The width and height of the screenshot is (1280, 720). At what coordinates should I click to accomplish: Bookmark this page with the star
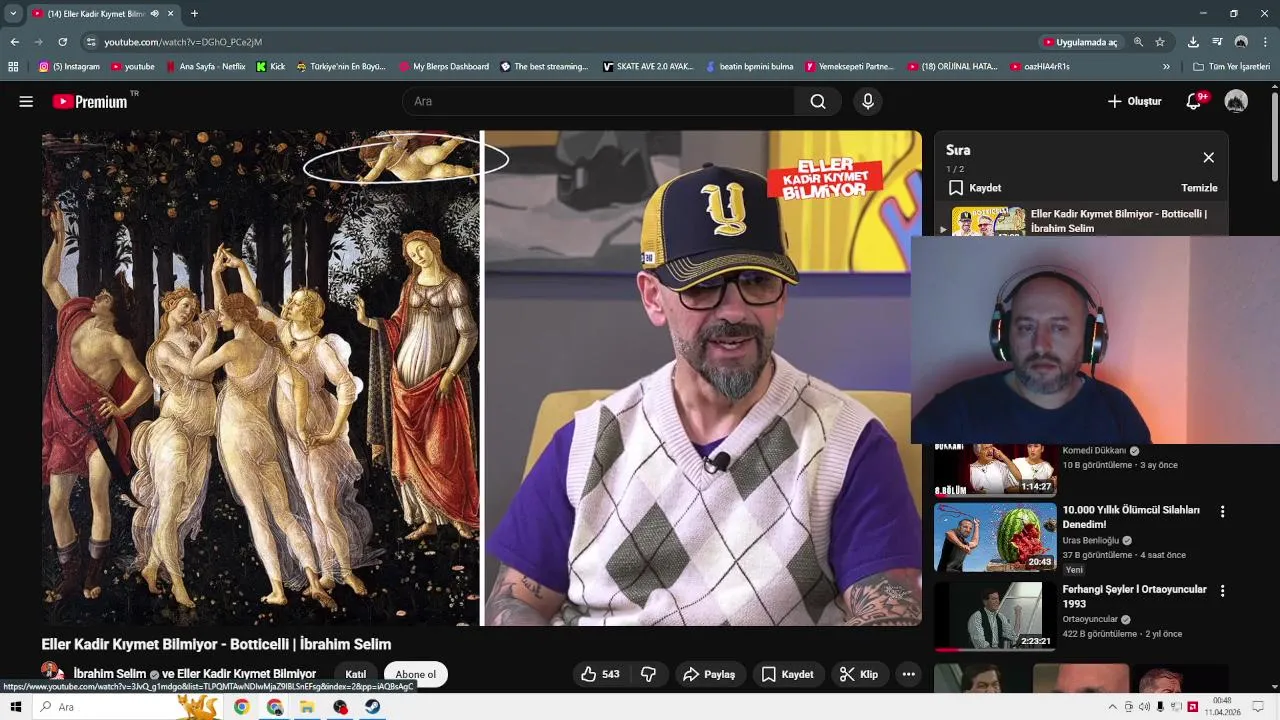click(1160, 42)
